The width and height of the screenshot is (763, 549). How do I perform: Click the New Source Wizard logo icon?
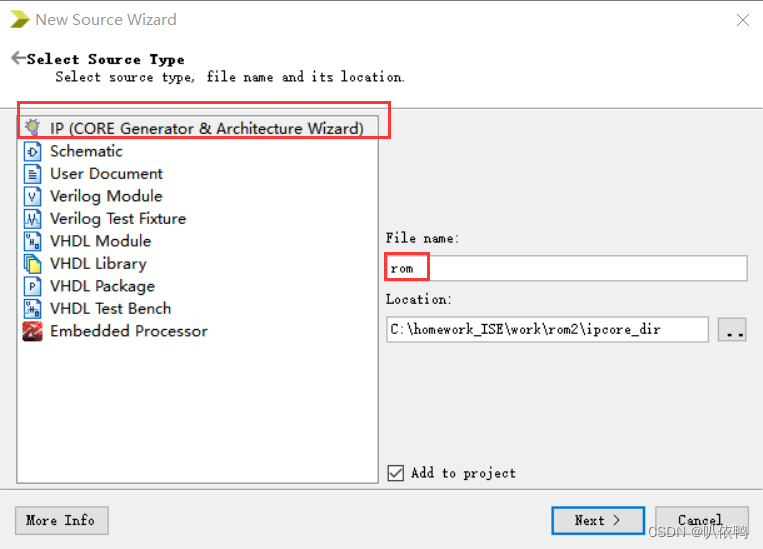click(19, 19)
